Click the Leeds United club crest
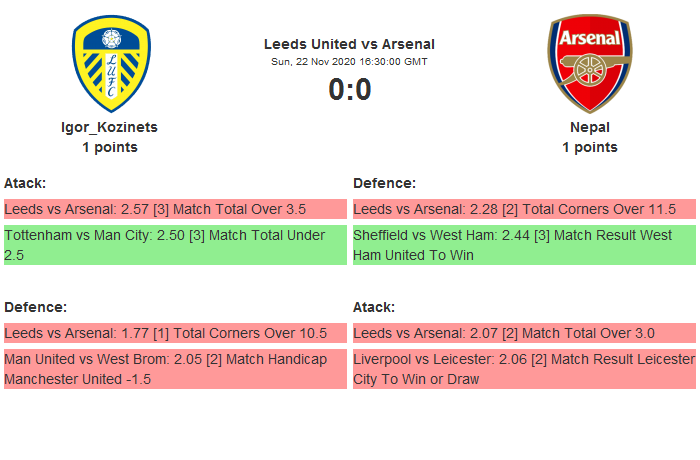This screenshot has height=460, width=700. tap(110, 65)
